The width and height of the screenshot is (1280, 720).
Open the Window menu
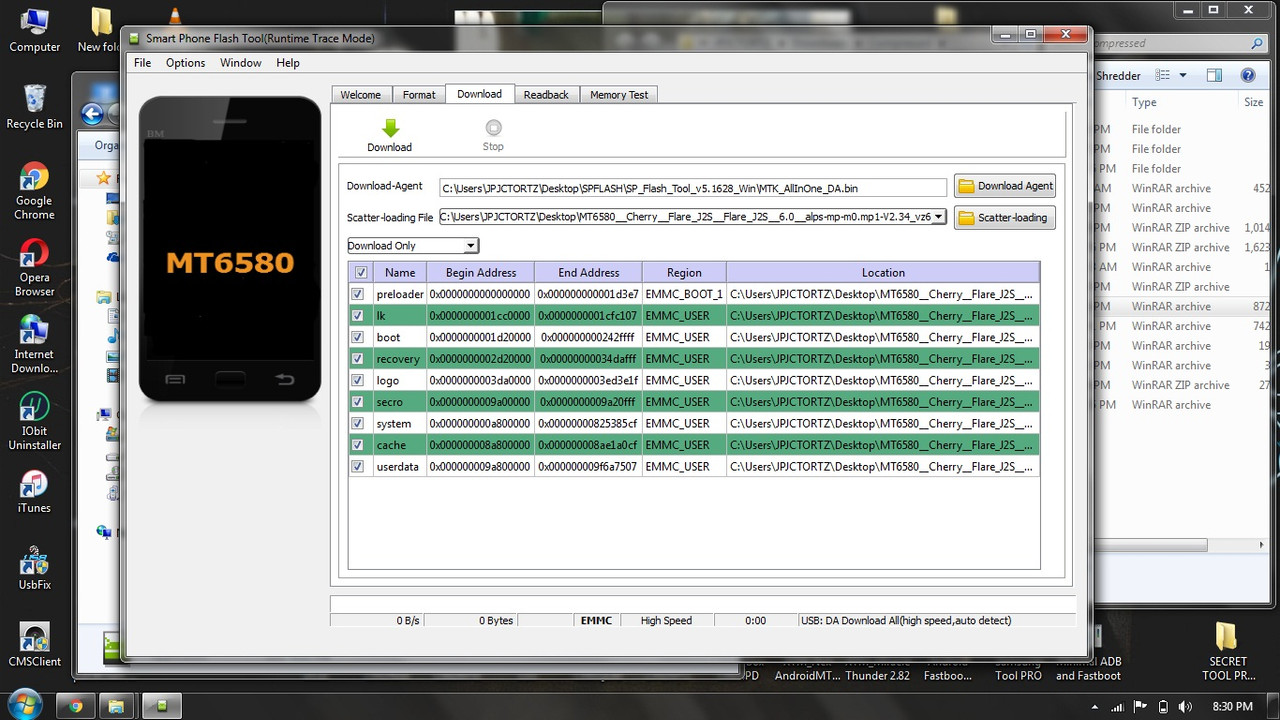pyautogui.click(x=241, y=63)
